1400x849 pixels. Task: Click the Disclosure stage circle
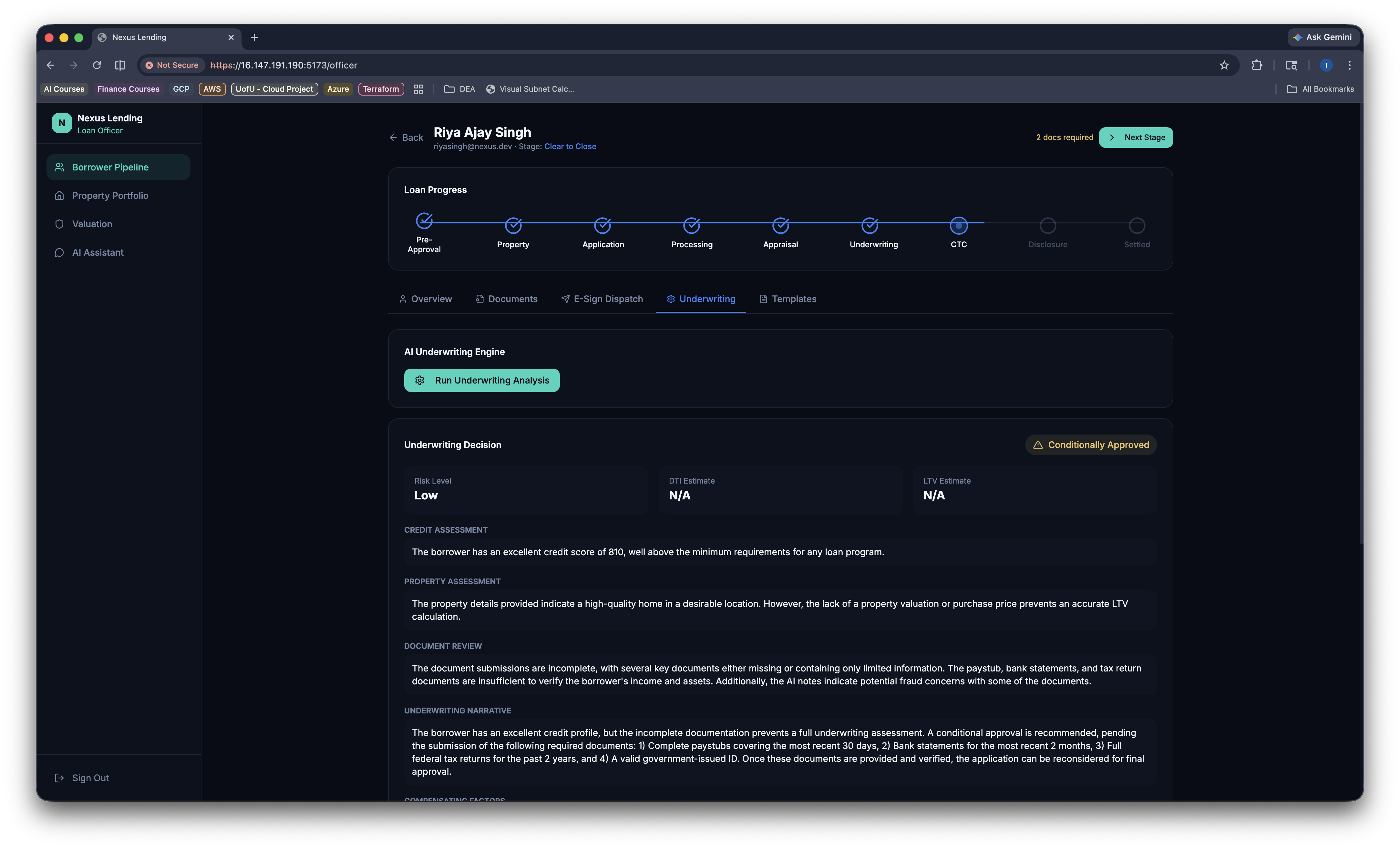tap(1047, 225)
